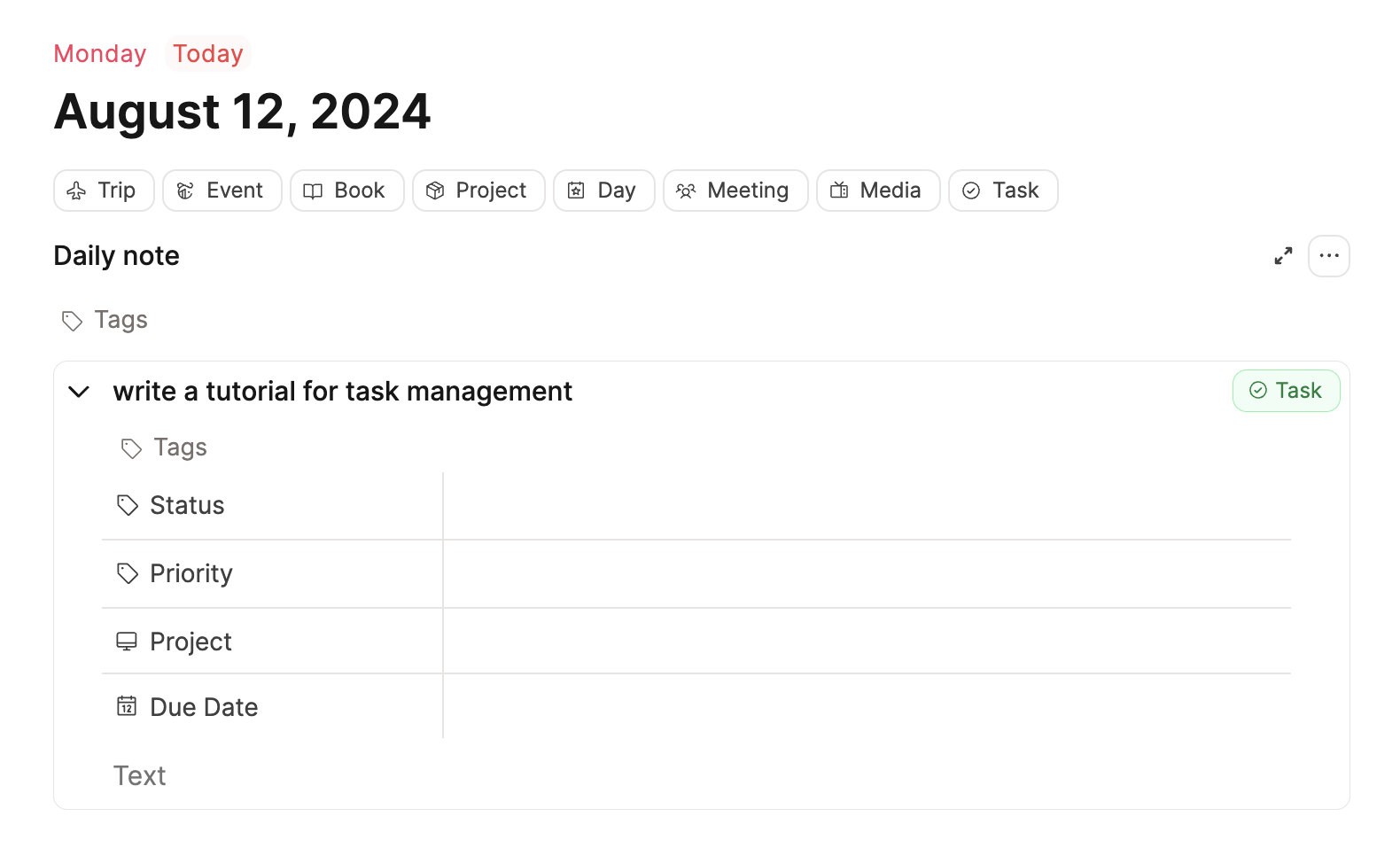Expand the daily note to full view
The width and height of the screenshot is (1400, 848).
[1283, 256]
